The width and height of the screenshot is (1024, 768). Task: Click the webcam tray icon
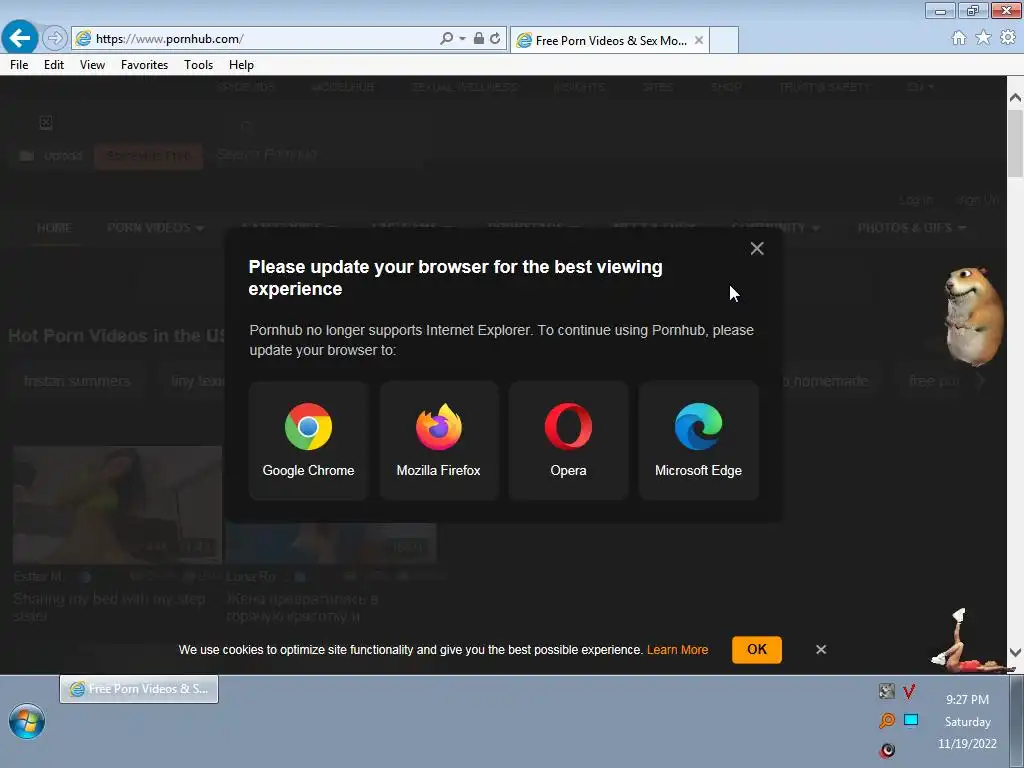[x=887, y=750]
